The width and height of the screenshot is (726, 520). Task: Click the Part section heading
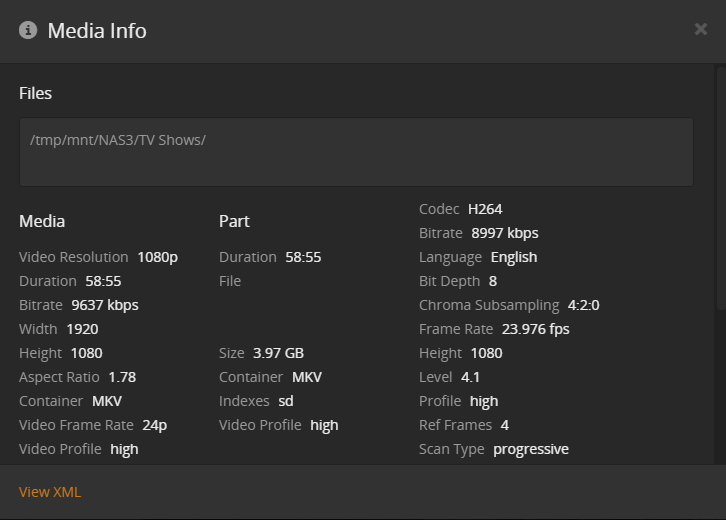234,221
